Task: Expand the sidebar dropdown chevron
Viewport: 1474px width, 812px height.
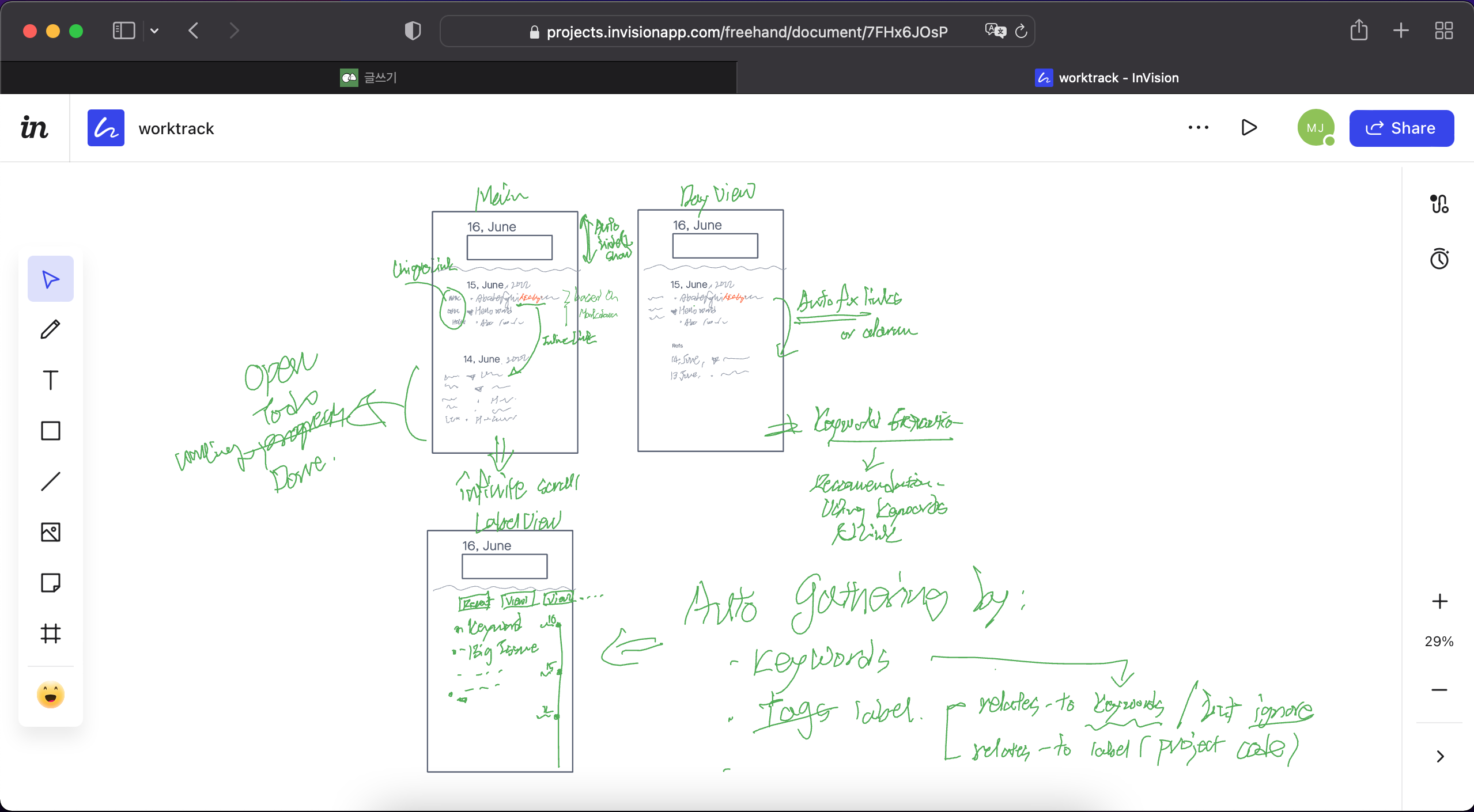Action: [154, 31]
